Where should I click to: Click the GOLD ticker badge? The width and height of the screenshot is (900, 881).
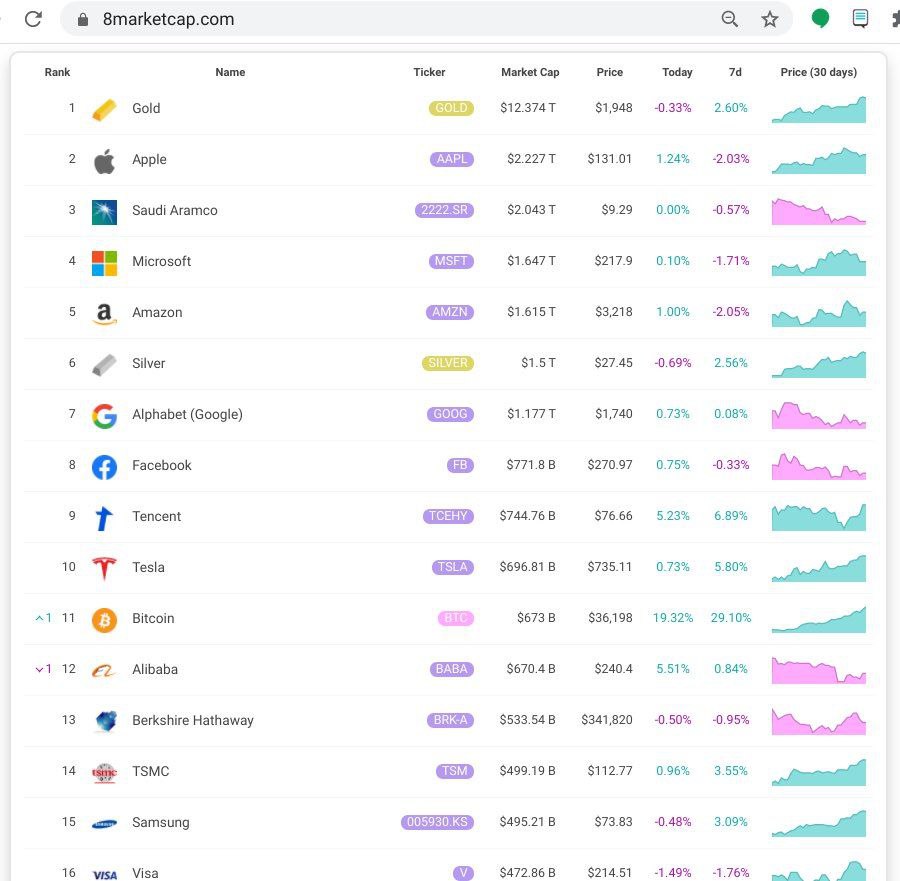[x=451, y=108]
